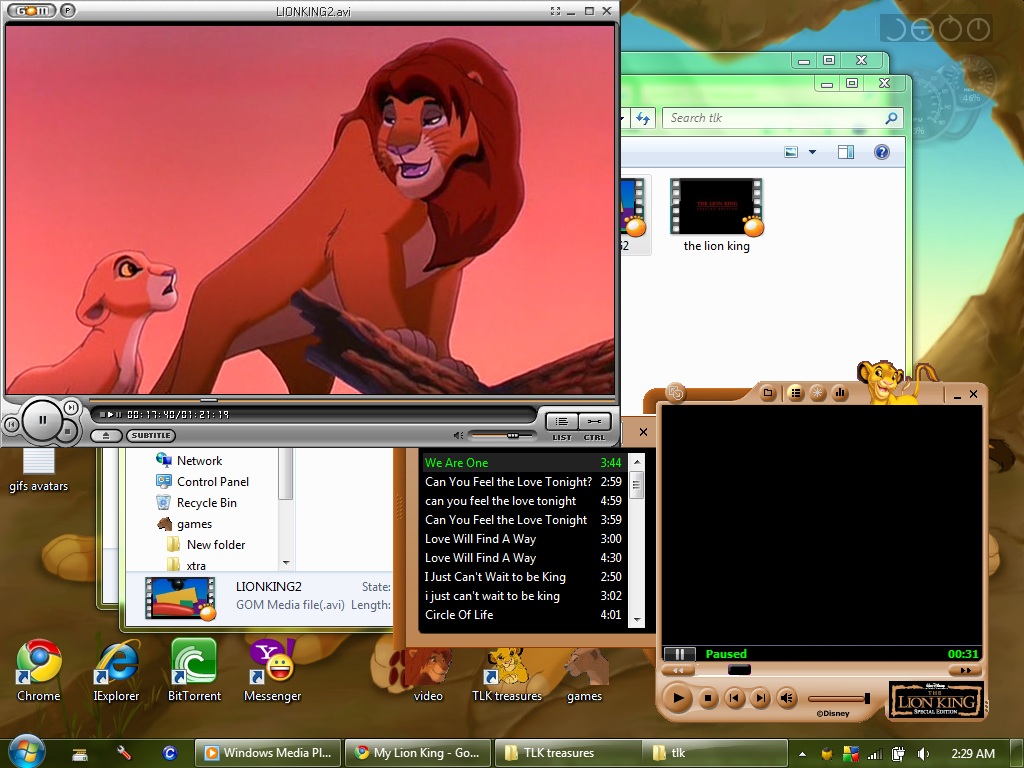This screenshot has height=768, width=1024.
Task: Open the view options dropdown arrow in Explorer
Action: [812, 152]
